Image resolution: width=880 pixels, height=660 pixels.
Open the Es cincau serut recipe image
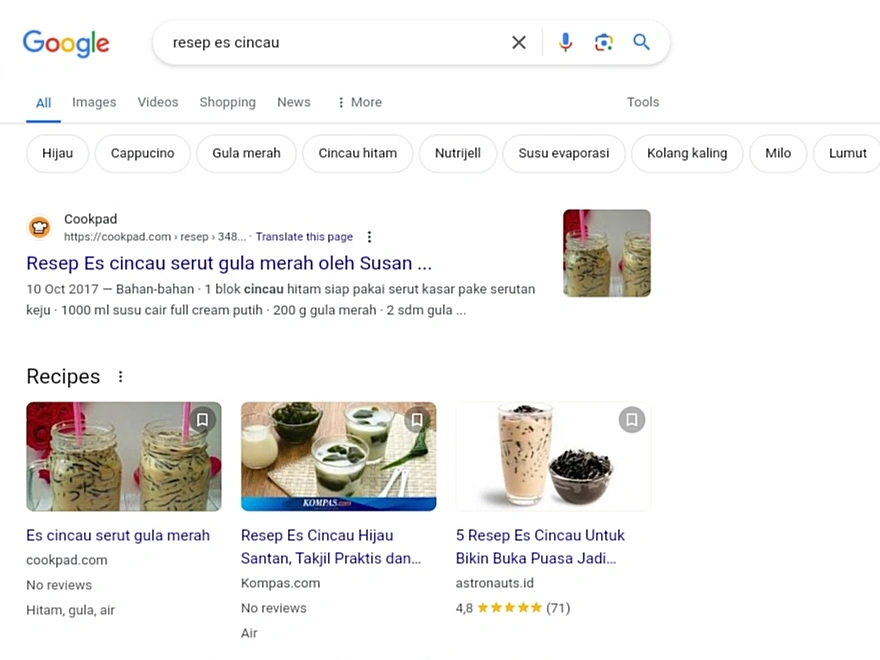click(124, 456)
